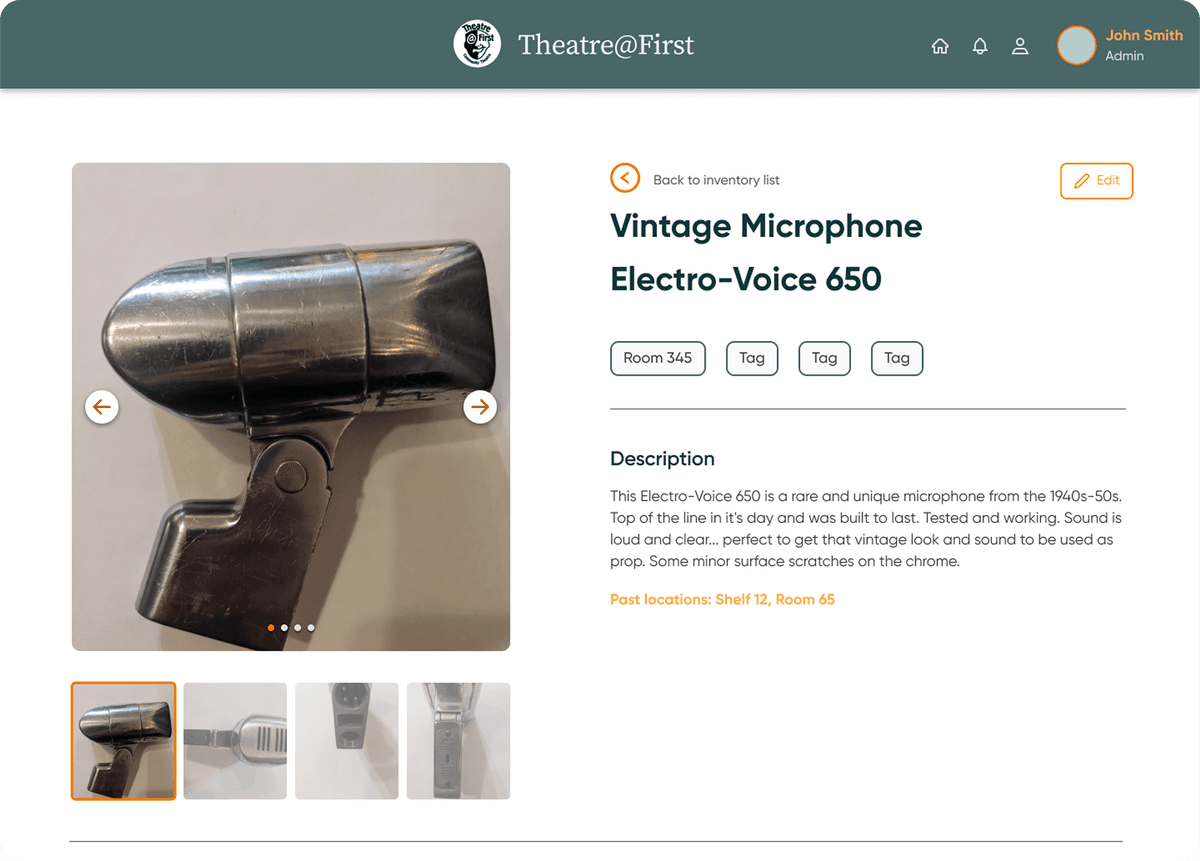This screenshot has height=861, width=1200.
Task: Select the first Tag chip after Room 345
Action: coord(752,358)
